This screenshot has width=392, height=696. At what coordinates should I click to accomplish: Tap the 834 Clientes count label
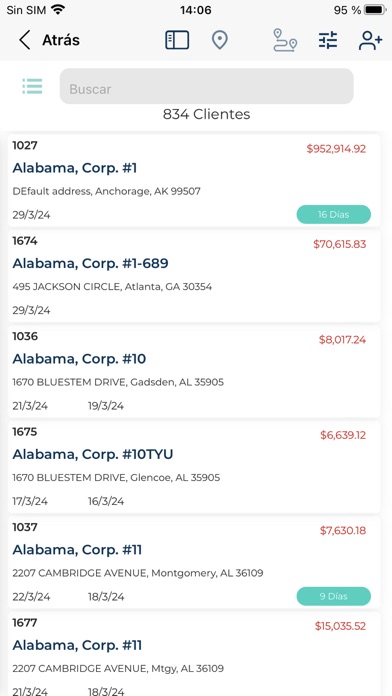[x=206, y=114]
